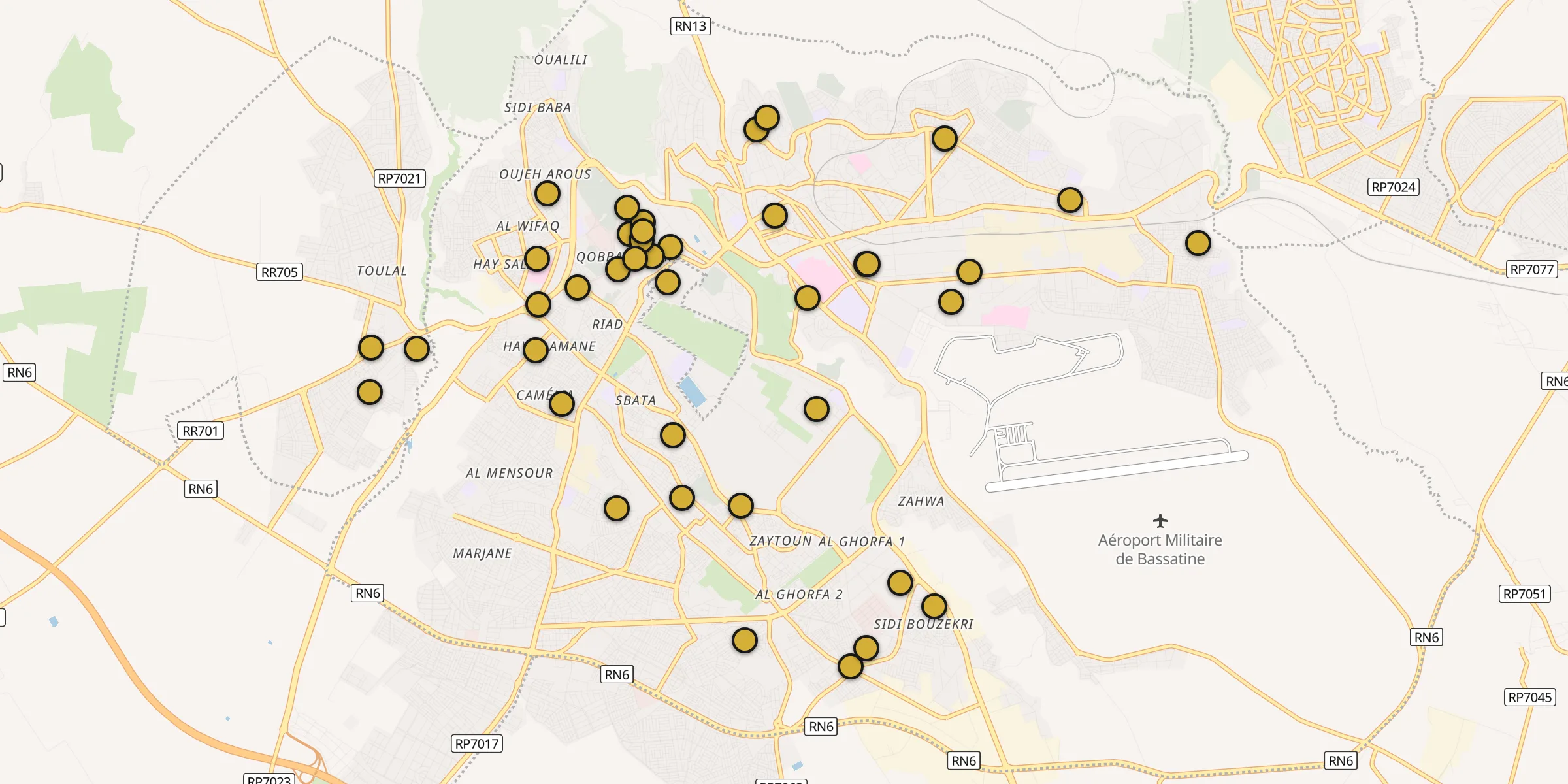
Task: Select the marker overlapping the HAY SALAM label
Action: pos(536,259)
